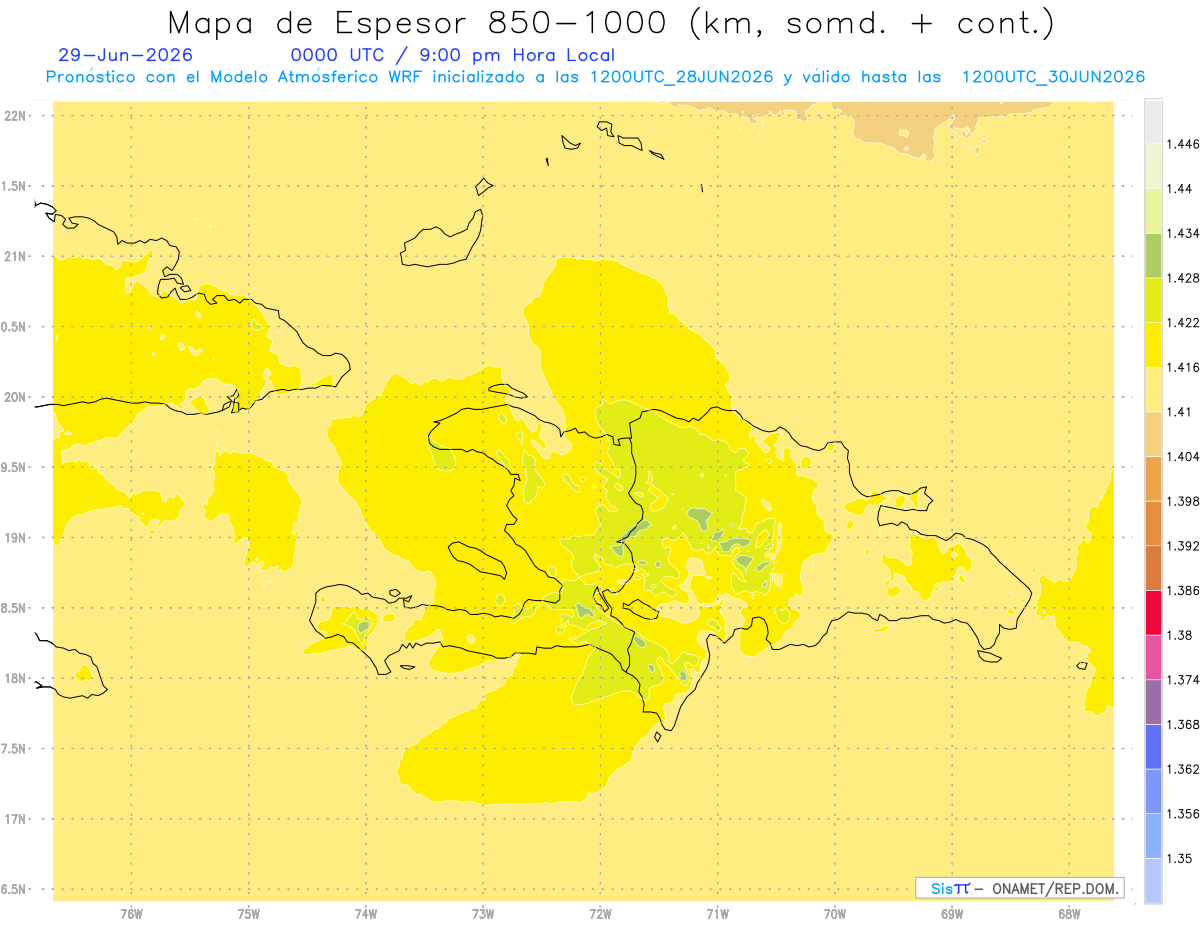Click the 'ONAMET/REP.DOM.' credit label
Screen dimensions: 1200x927
point(1056,888)
